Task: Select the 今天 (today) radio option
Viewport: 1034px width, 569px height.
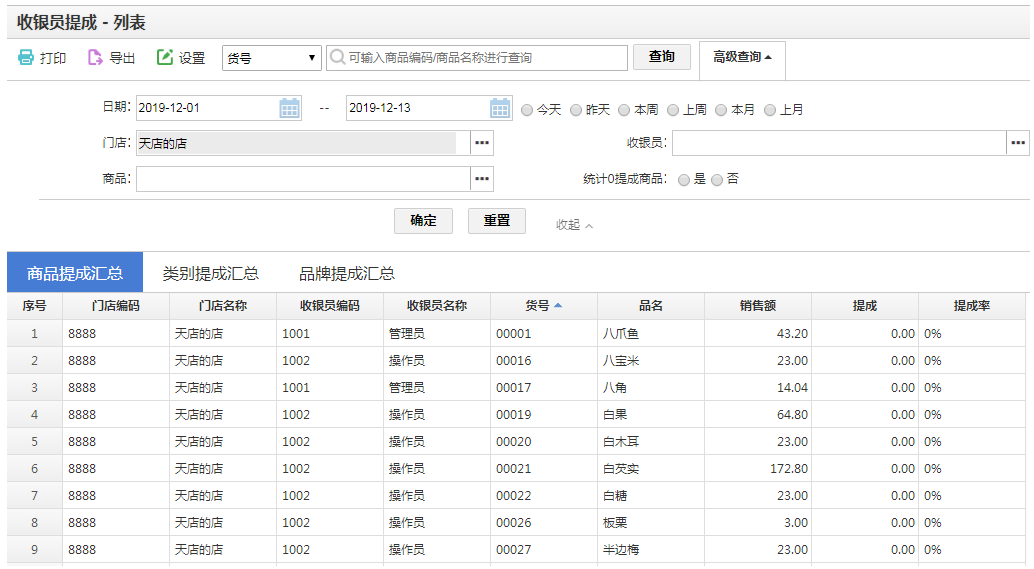Action: pyautogui.click(x=527, y=110)
